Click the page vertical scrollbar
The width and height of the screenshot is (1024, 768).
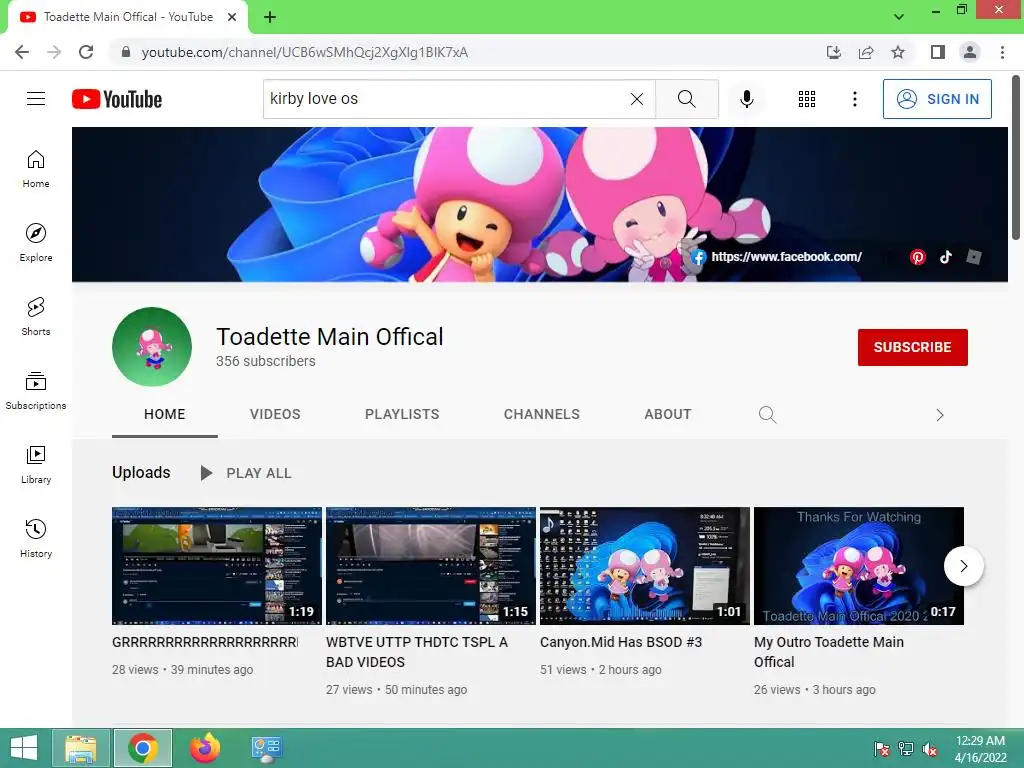point(1016,157)
